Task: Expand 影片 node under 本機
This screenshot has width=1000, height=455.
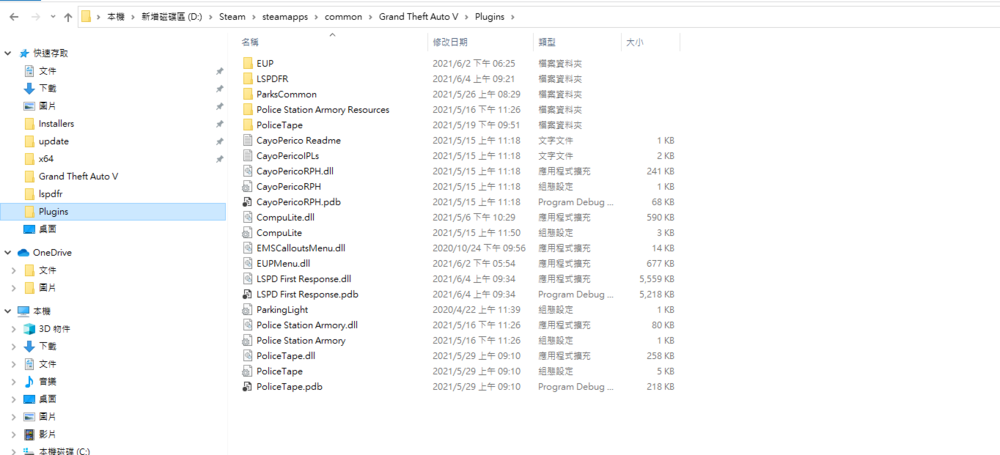Action: pos(14,435)
